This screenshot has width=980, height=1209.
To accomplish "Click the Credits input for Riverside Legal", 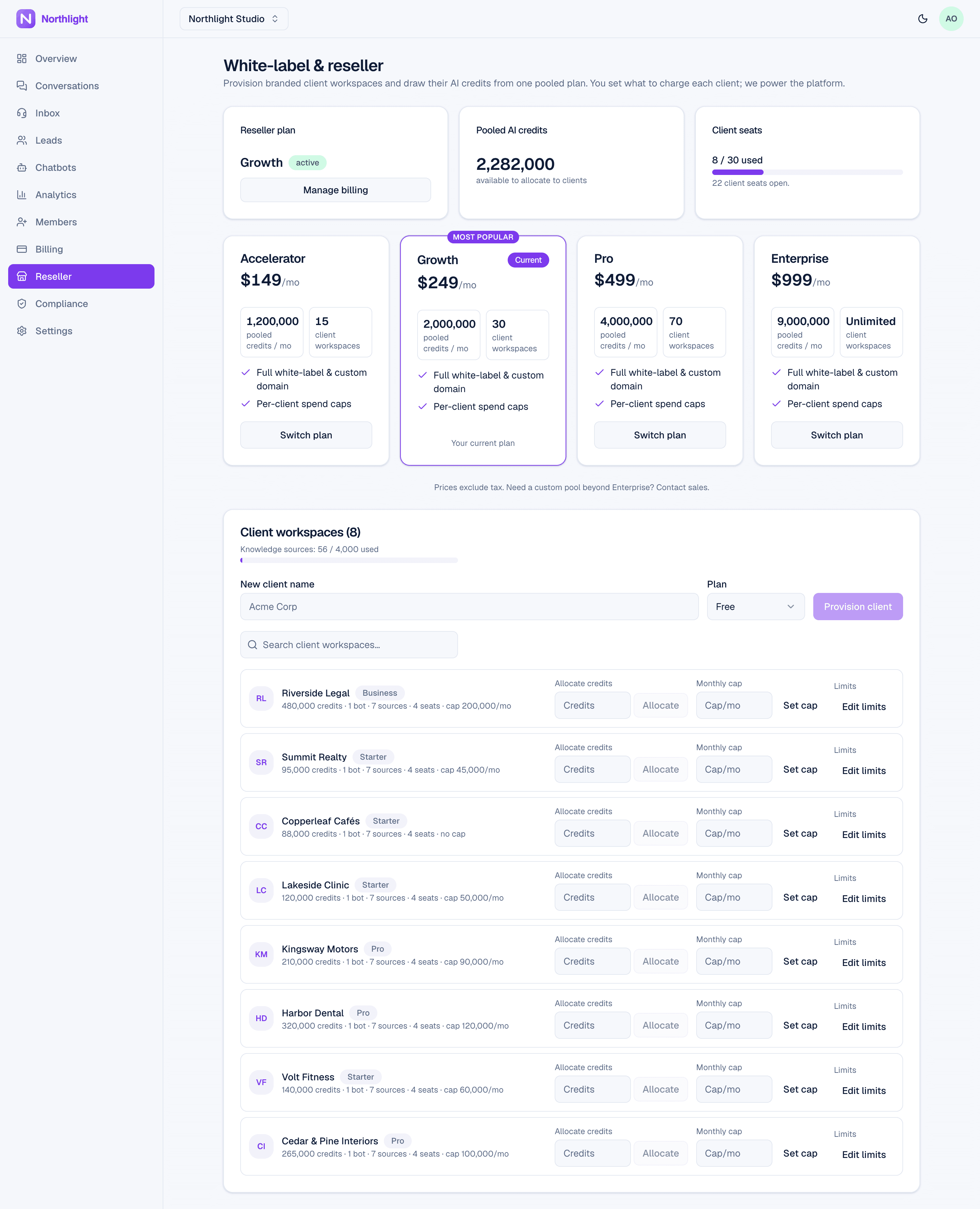I will coord(592,705).
